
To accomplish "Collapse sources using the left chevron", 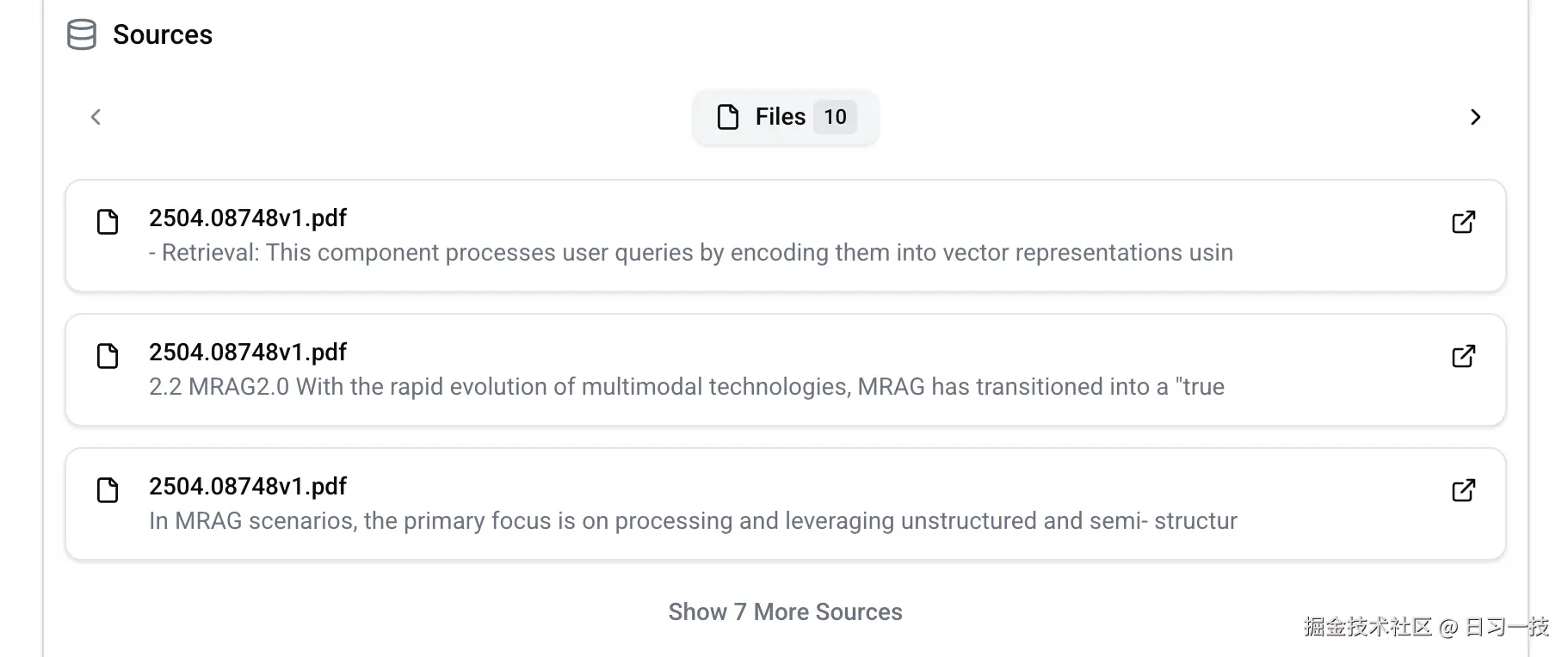I will point(95,117).
